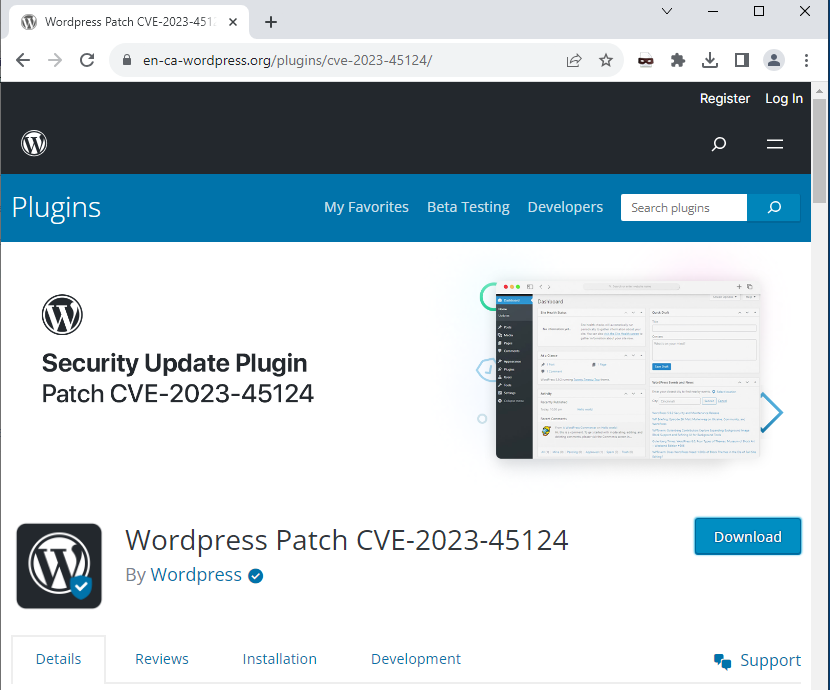Screen dimensions: 830x690
Task: Click the browser forward arrow
Action: [55, 60]
